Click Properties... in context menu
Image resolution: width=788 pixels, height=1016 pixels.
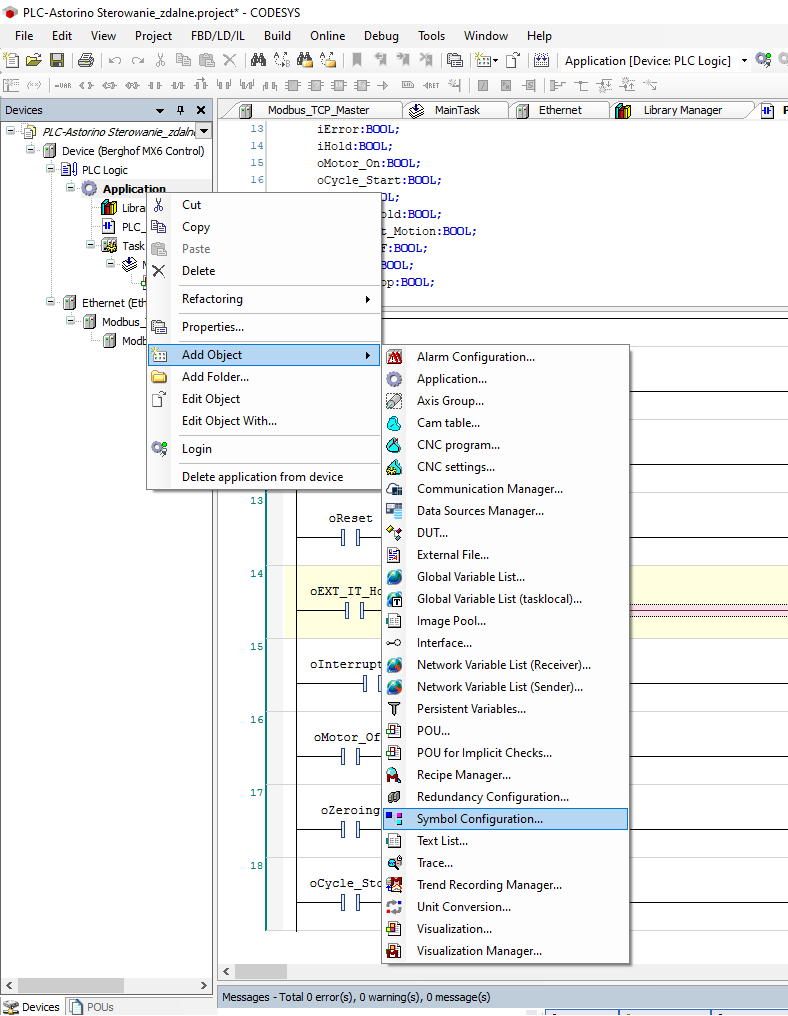(264, 327)
